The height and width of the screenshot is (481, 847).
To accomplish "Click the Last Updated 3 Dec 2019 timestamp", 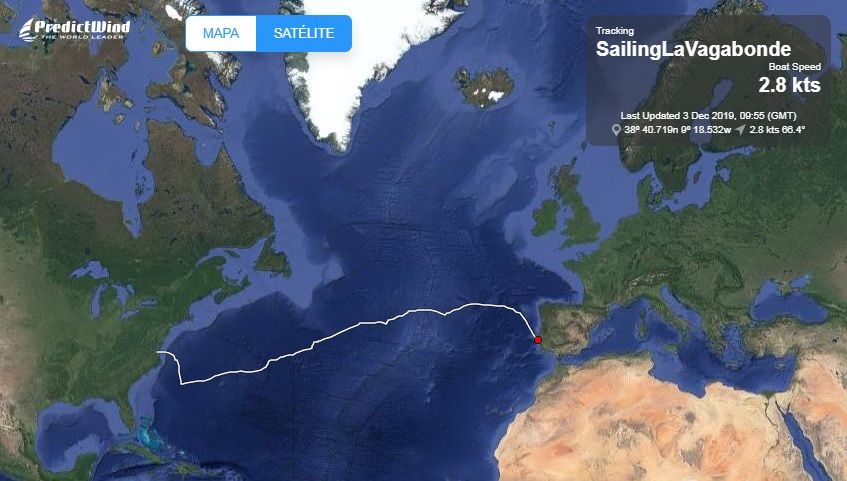I will coord(708,116).
